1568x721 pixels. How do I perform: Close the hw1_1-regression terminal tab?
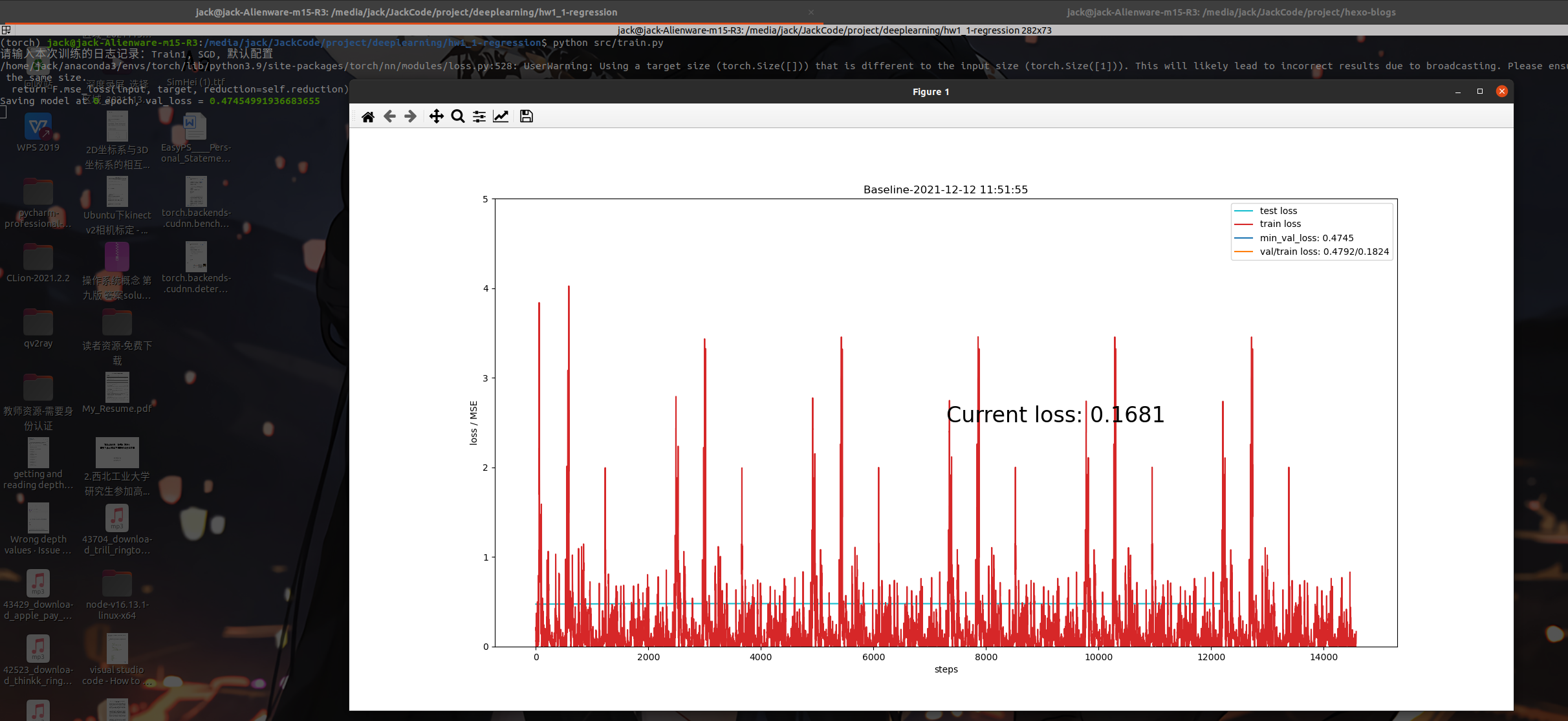click(811, 12)
